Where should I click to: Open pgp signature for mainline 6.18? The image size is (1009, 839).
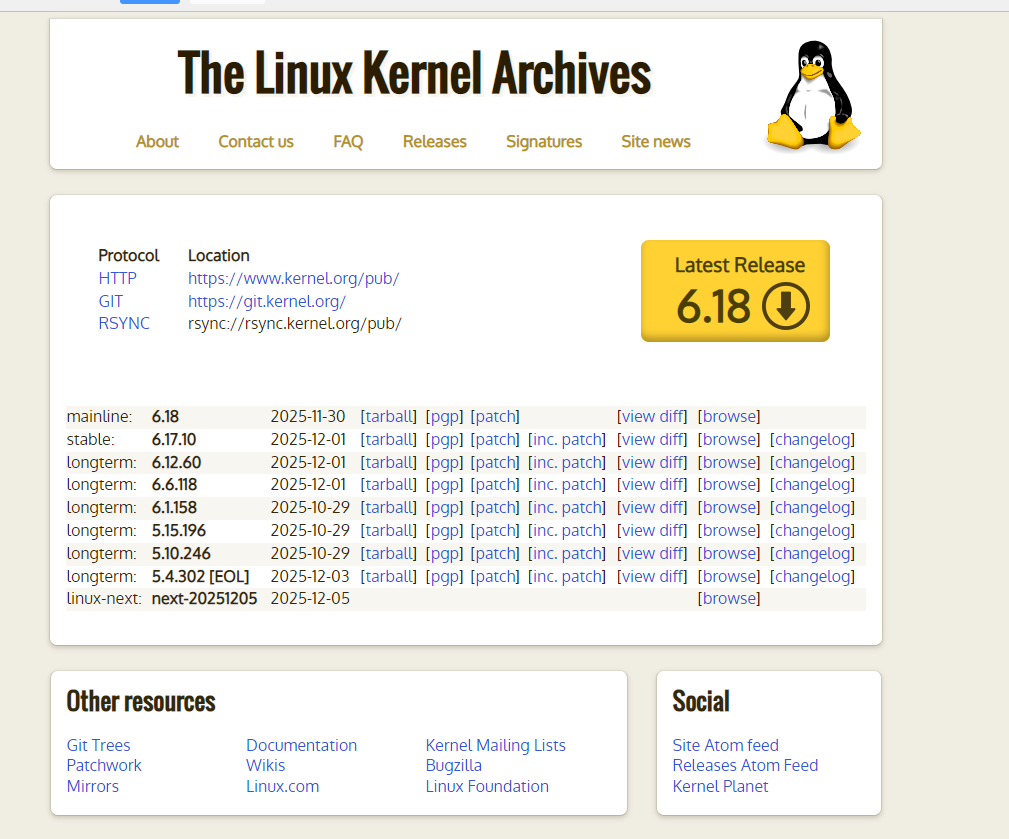click(x=444, y=416)
